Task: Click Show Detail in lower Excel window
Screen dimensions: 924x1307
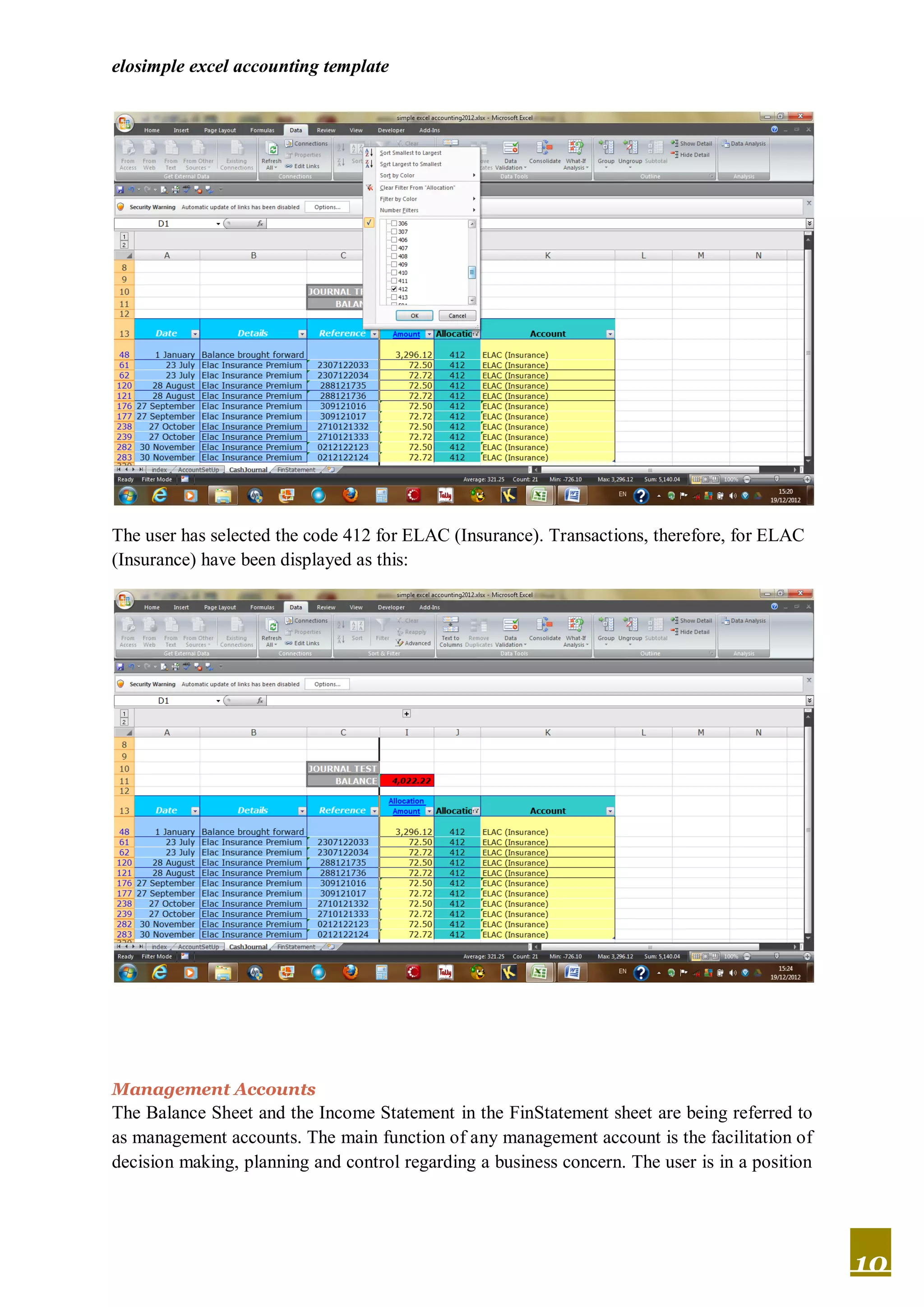Action: tap(691, 620)
